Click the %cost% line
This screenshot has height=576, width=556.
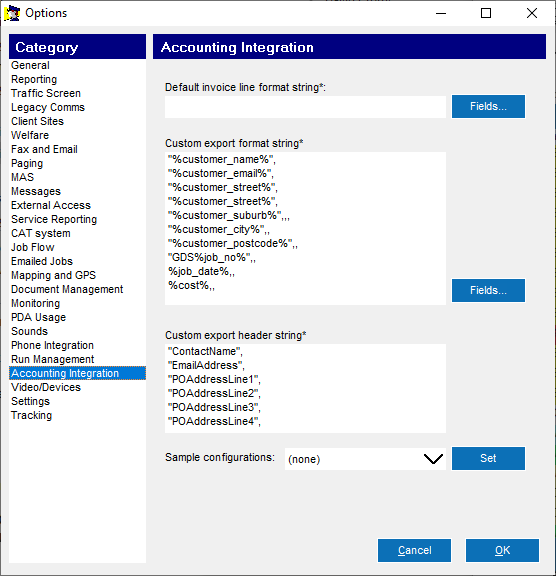(191, 285)
